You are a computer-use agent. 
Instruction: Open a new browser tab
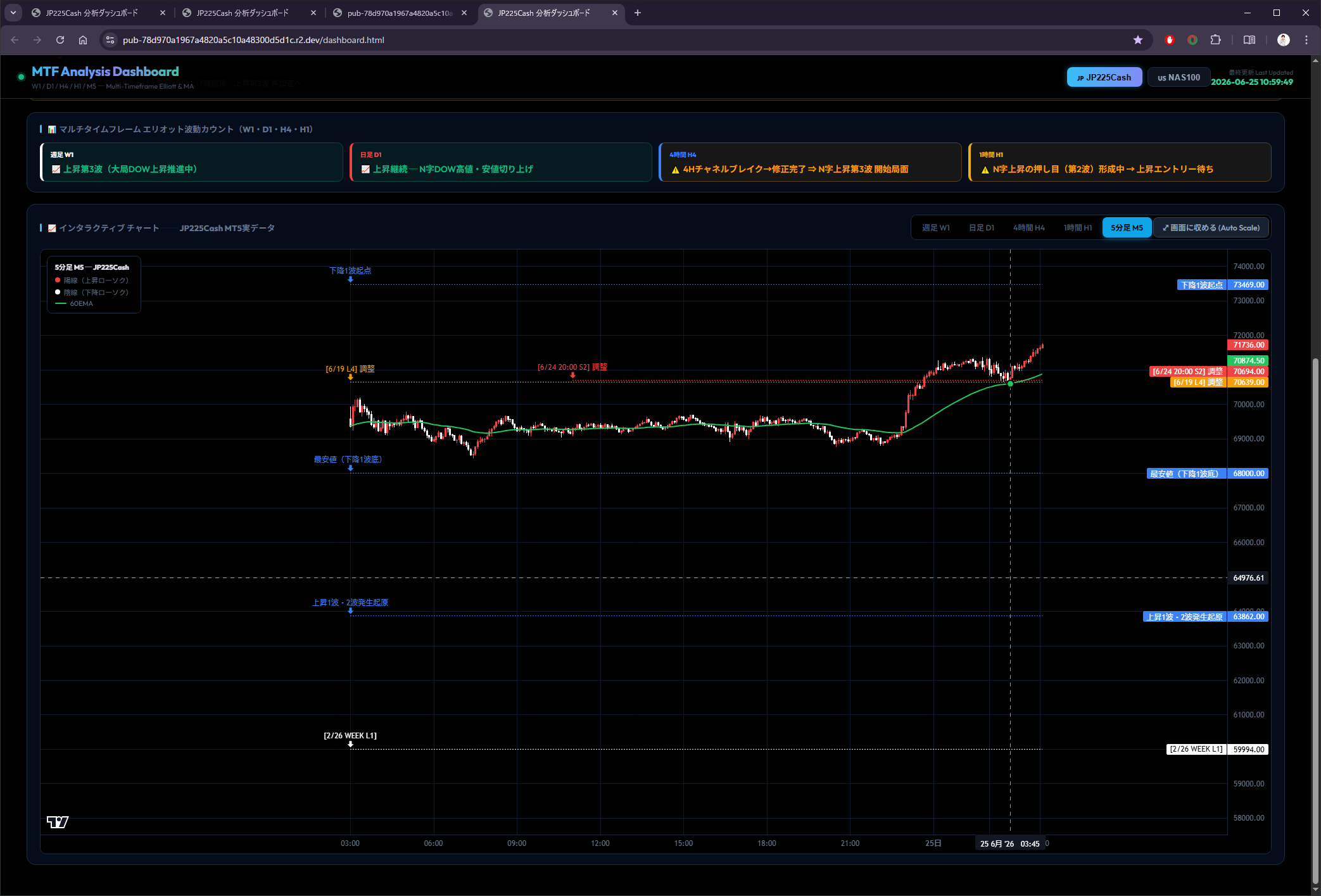(638, 13)
